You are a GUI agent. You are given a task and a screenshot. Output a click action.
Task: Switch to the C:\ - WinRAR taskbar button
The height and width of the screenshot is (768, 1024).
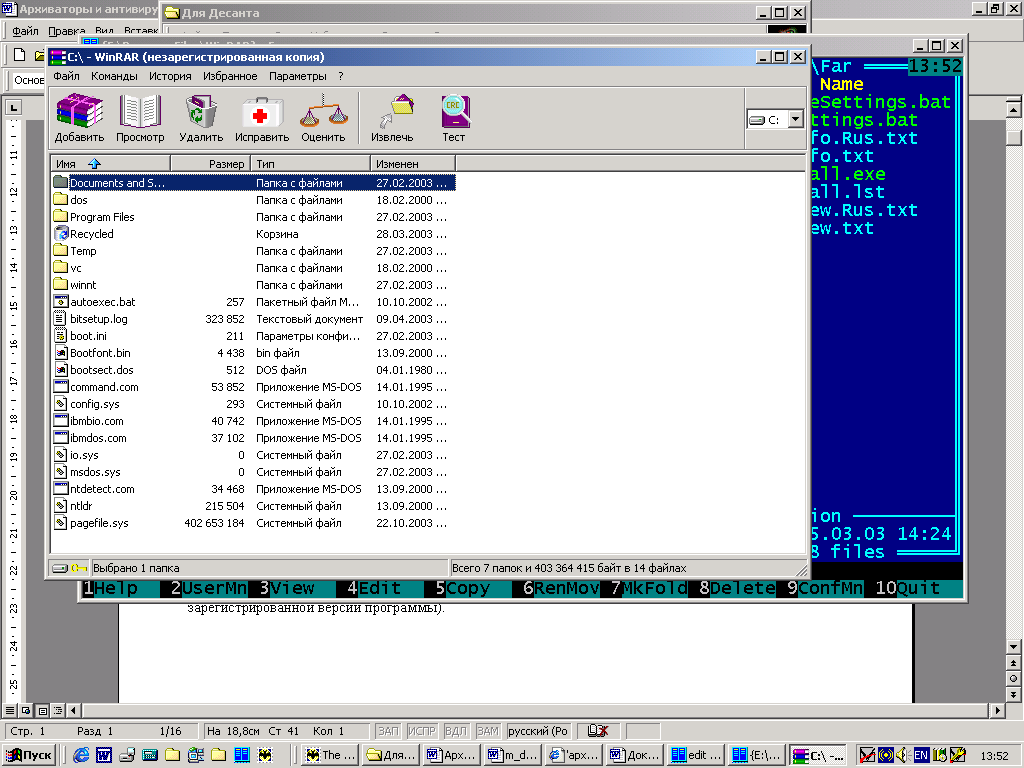coord(818,755)
